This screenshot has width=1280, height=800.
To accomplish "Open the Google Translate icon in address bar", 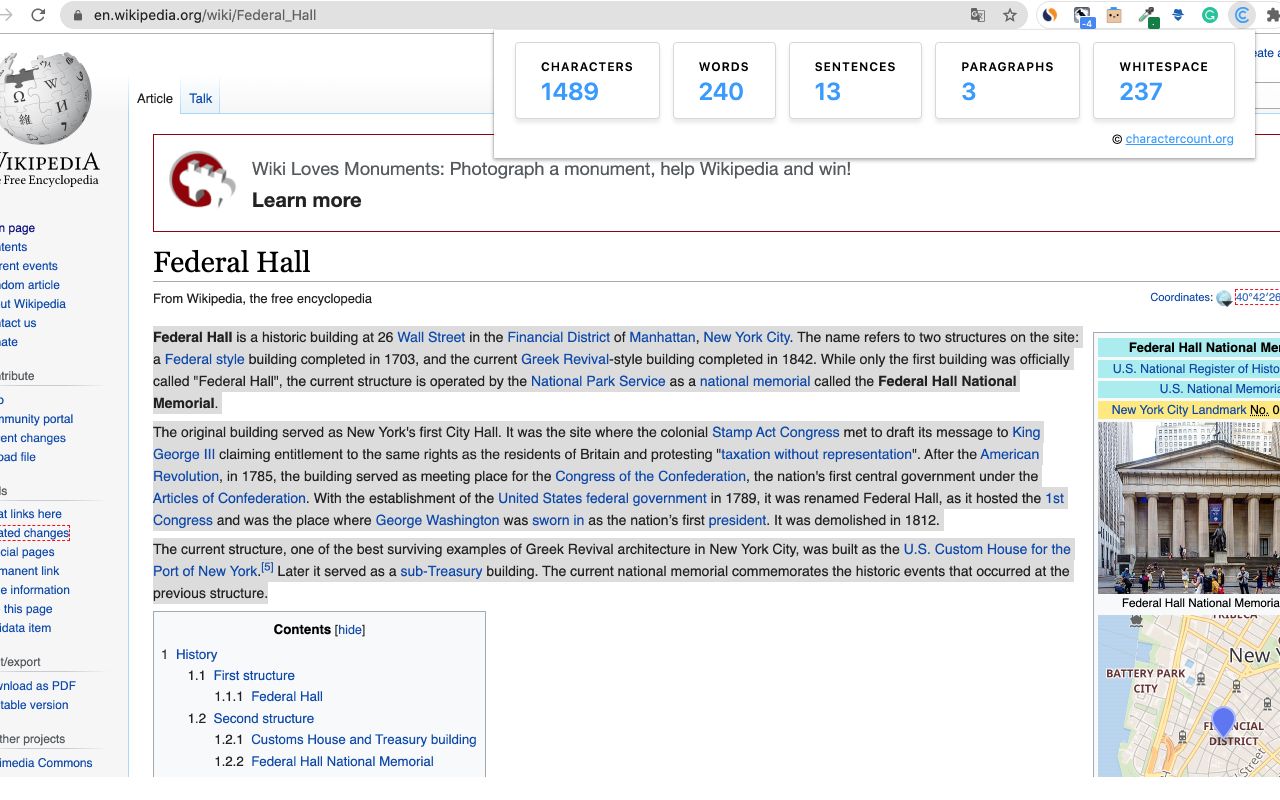I will [x=978, y=15].
